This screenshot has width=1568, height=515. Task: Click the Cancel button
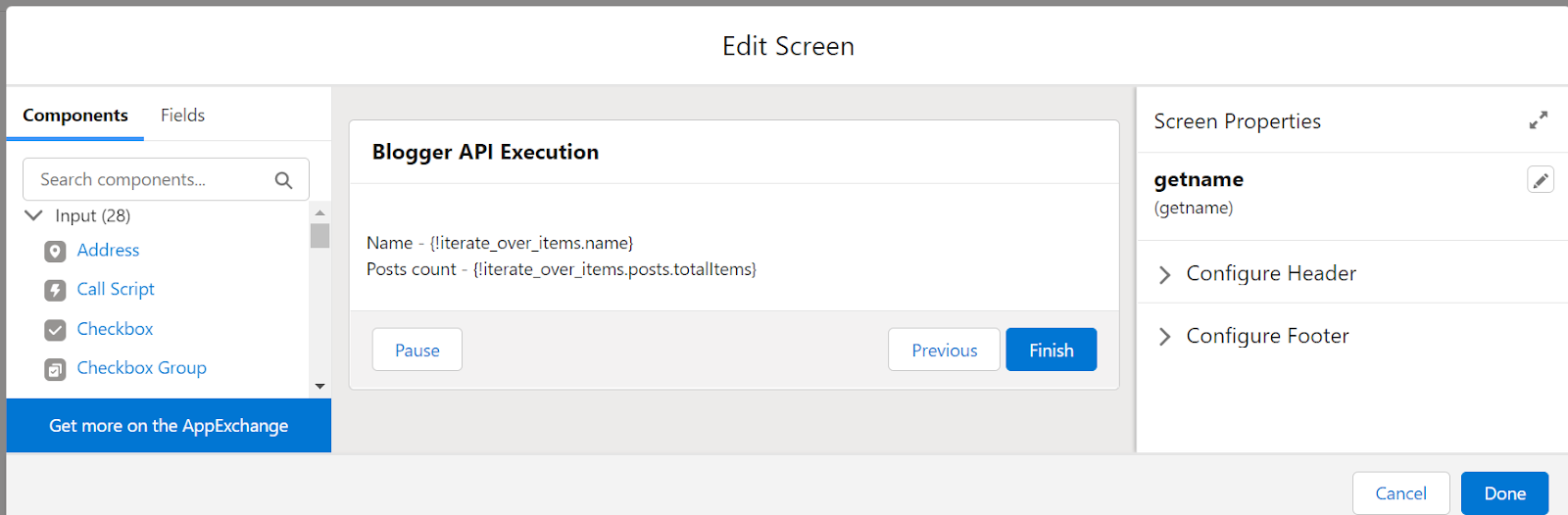coord(1400,493)
